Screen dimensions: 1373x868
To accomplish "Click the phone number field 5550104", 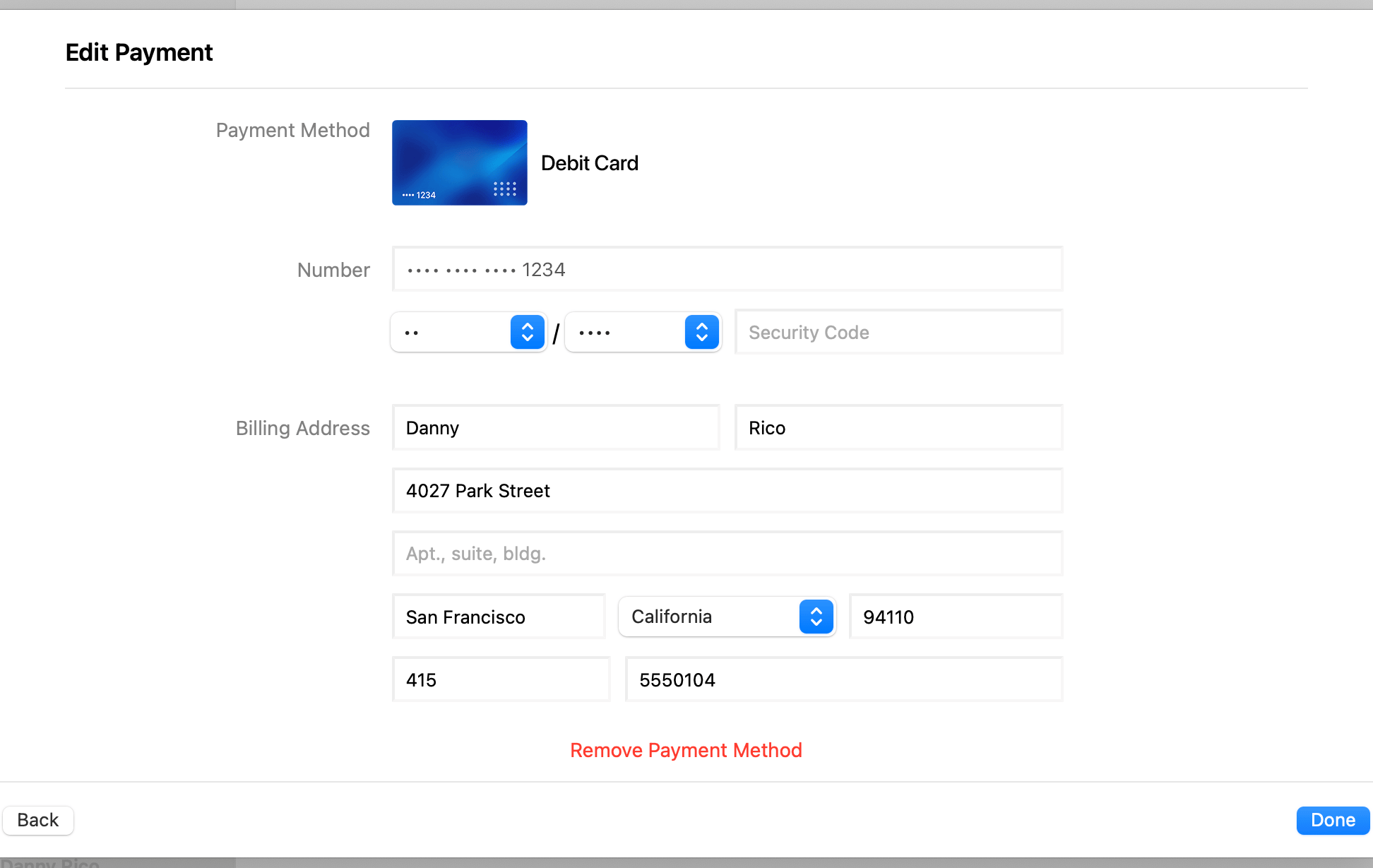I will click(x=844, y=679).
